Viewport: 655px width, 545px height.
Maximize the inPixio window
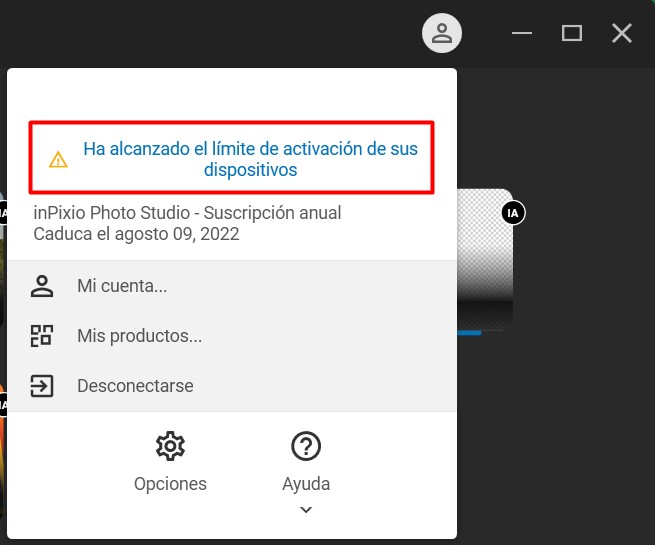pos(572,33)
